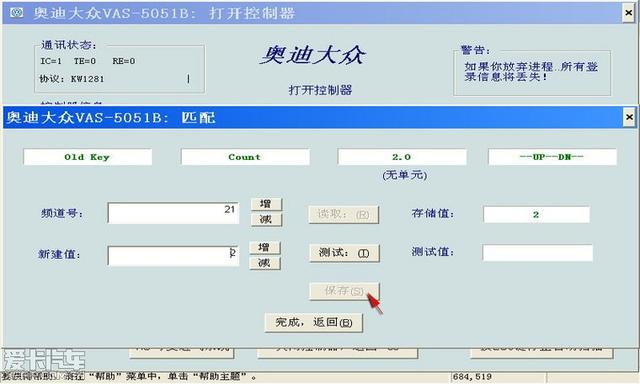
Task: Click the 存储值 label
Action: (433, 213)
